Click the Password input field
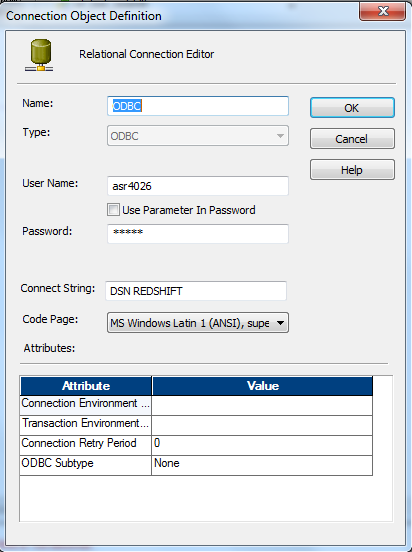The height and width of the screenshot is (552, 412). point(198,233)
